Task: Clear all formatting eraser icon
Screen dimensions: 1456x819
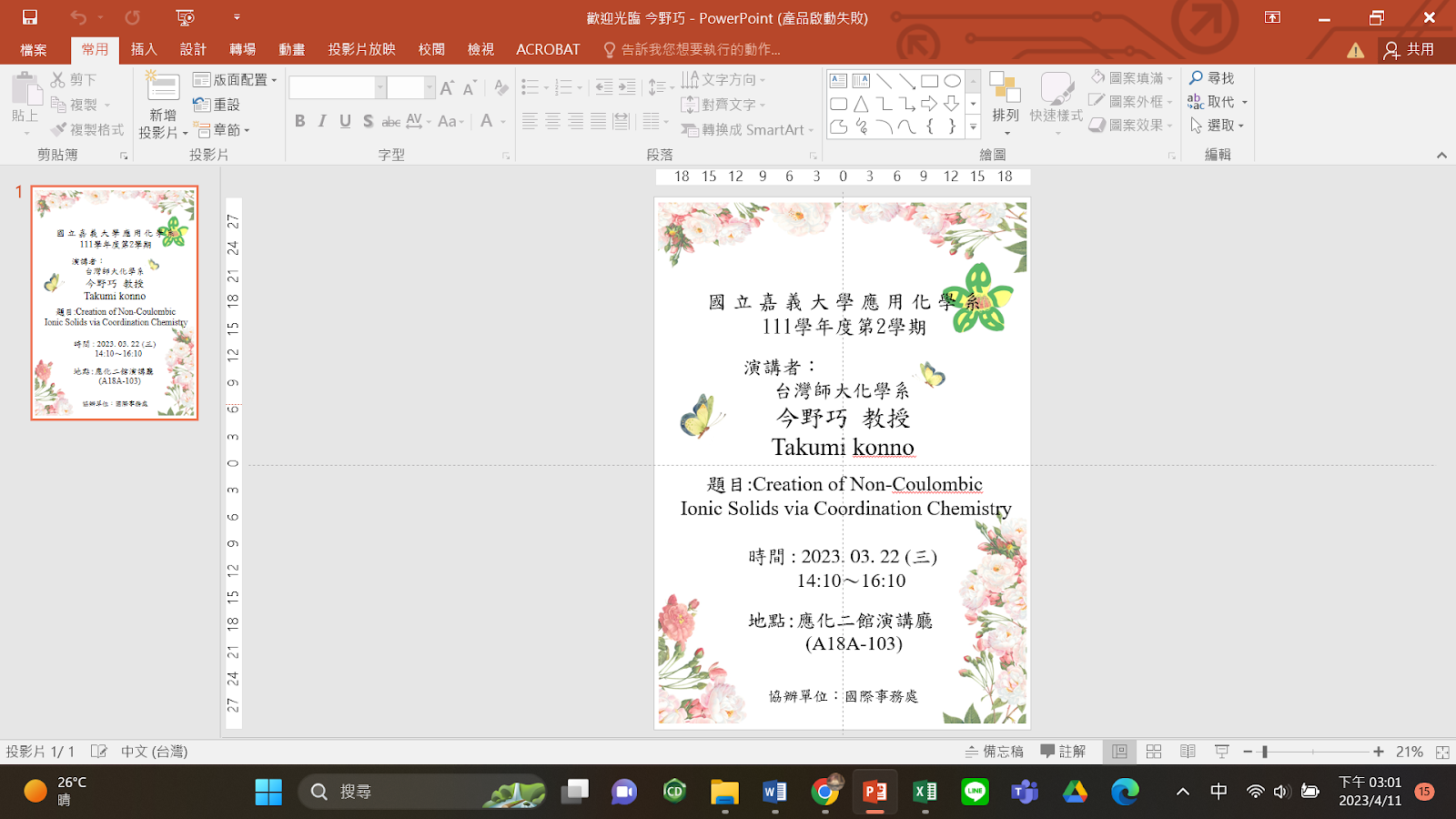Action: 501,87
